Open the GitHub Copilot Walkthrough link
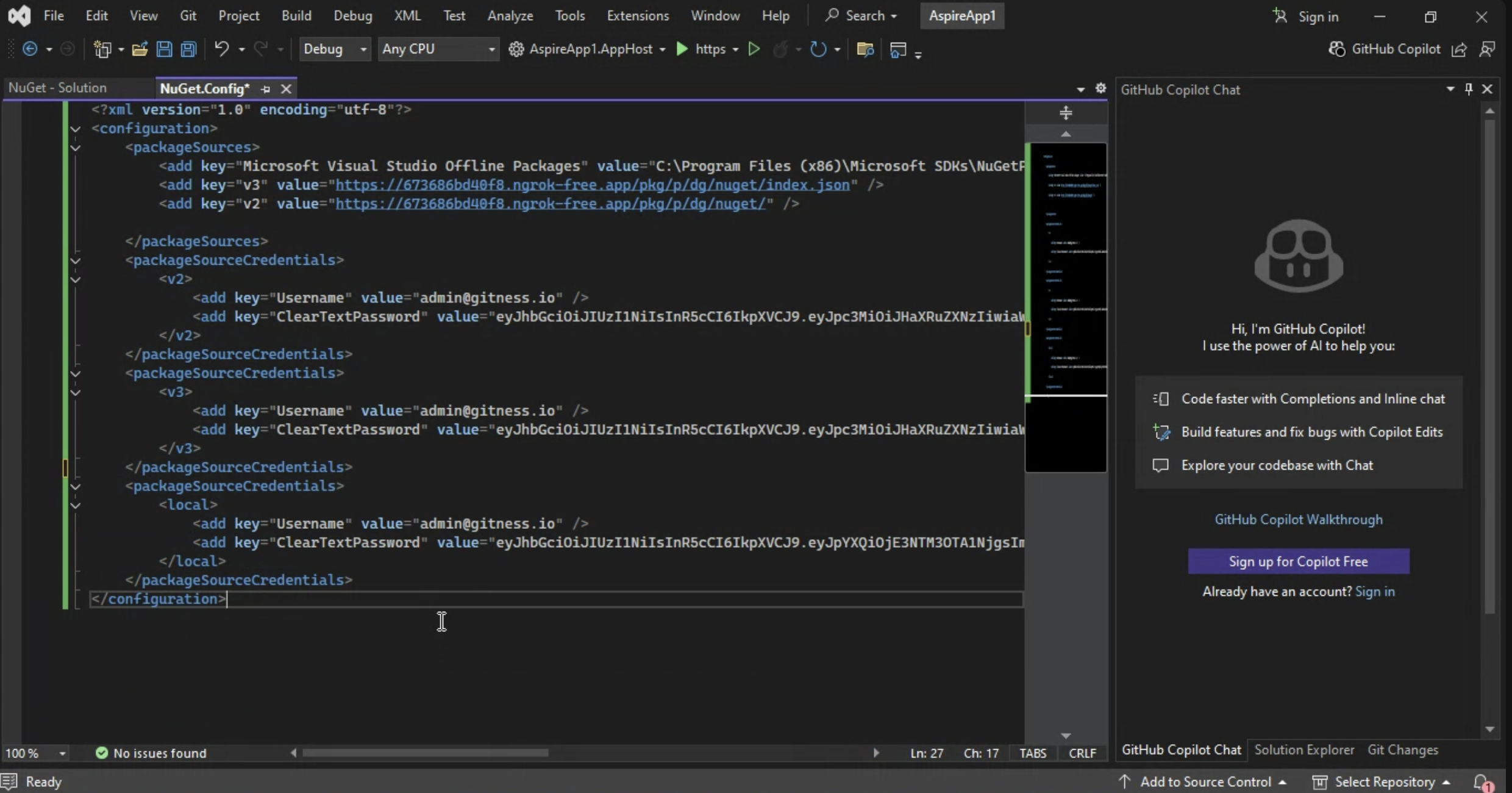This screenshot has height=793, width=1512. (1297, 519)
